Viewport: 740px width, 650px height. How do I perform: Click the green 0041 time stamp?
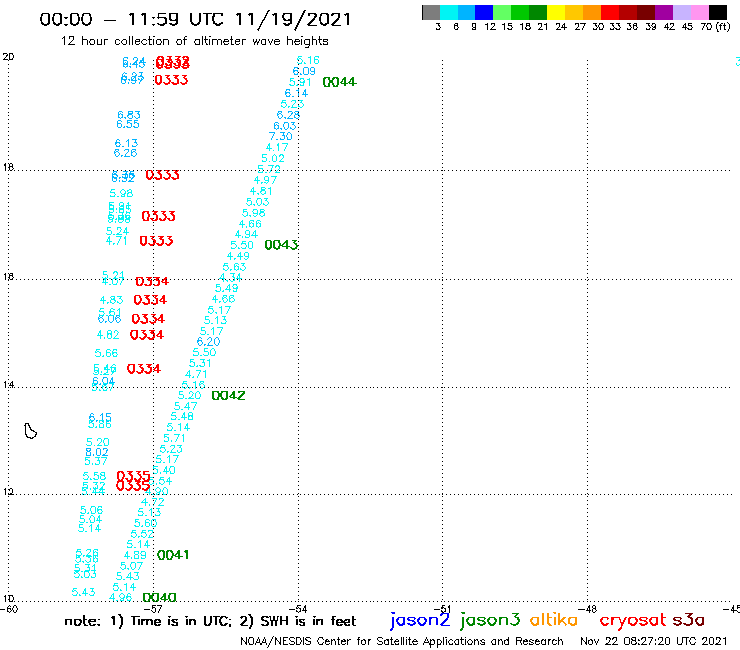(173, 555)
